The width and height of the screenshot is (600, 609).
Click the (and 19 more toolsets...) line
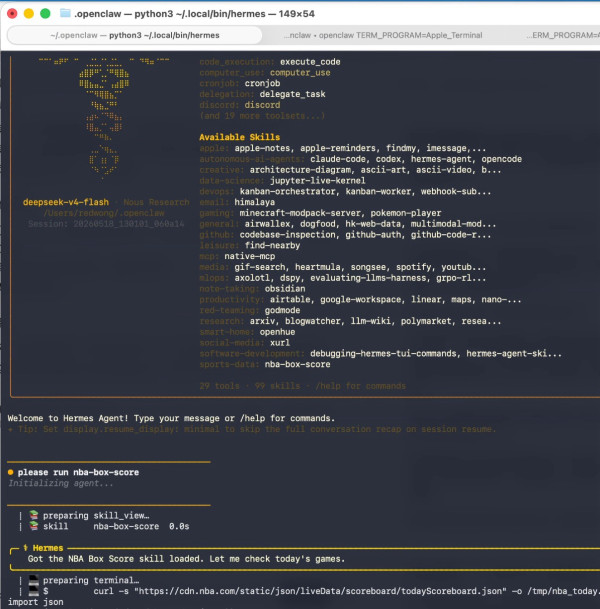[x=262, y=116]
